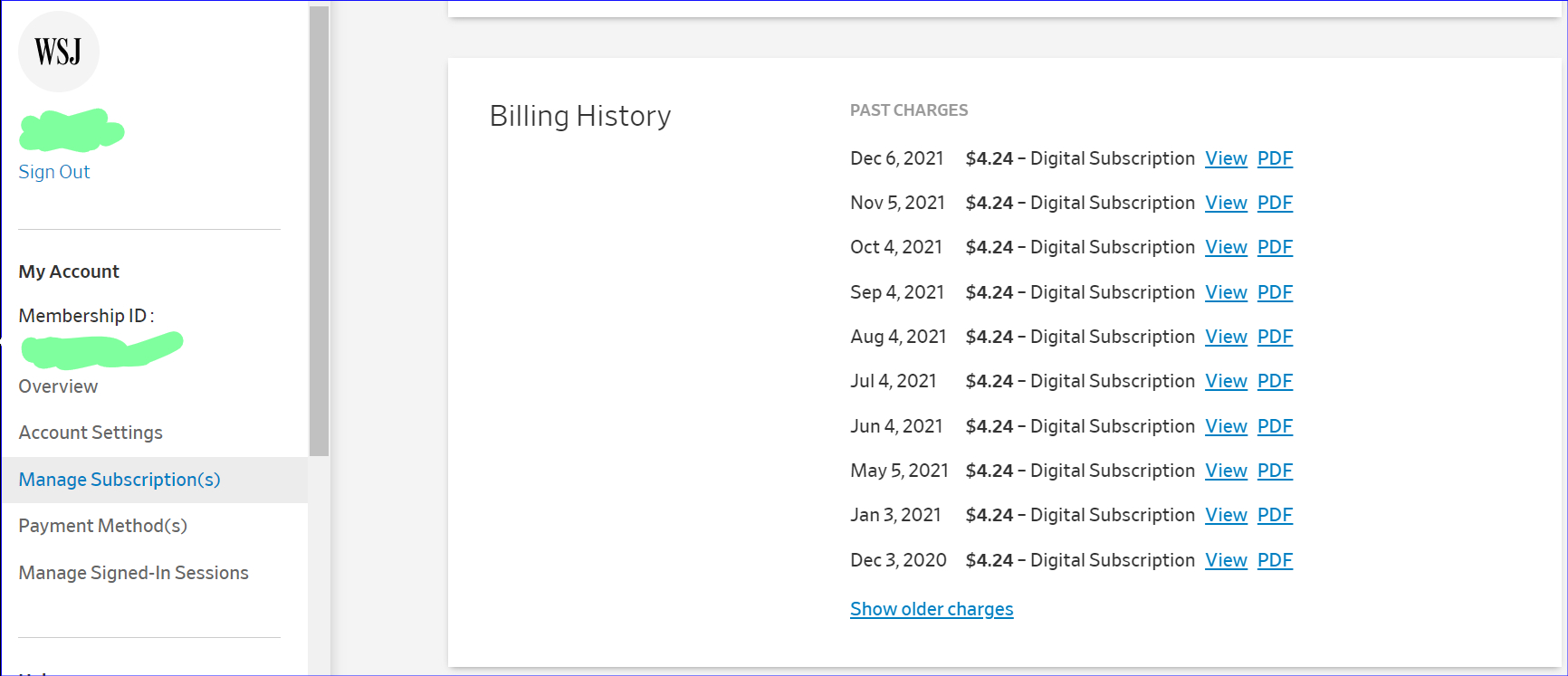The image size is (1568, 676).
Task: View the Dec 6, 2021 charge
Action: 1226,158
